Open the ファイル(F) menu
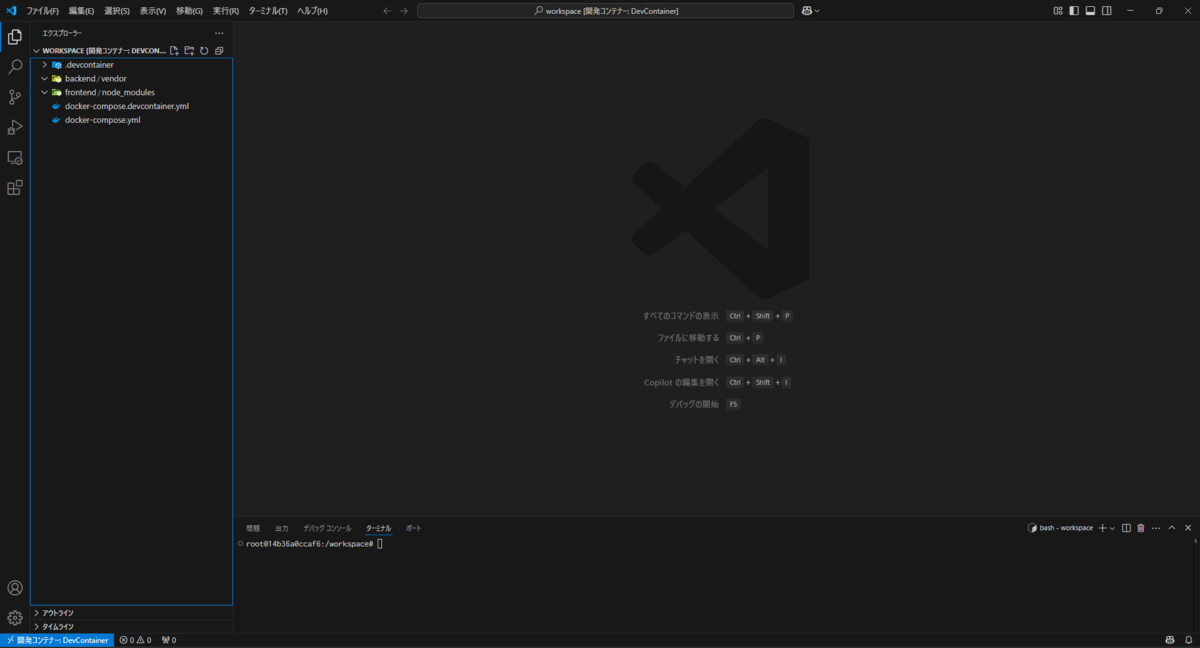Viewport: 1200px width, 648px height. coord(43,11)
